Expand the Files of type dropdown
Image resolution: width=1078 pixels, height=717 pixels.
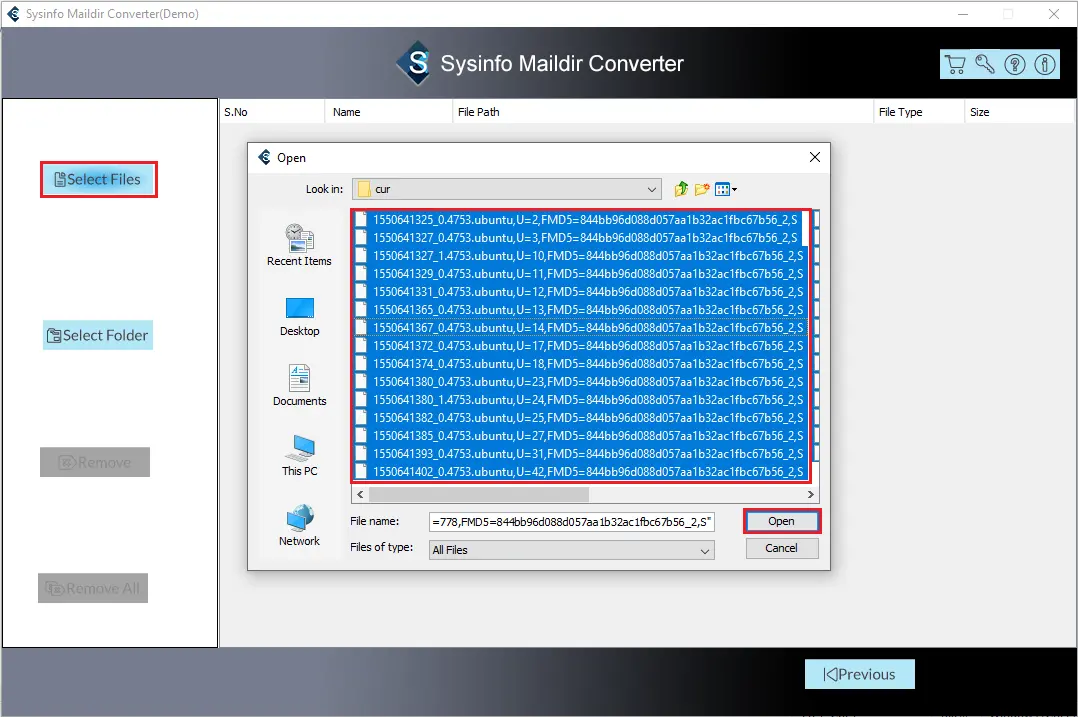(704, 551)
